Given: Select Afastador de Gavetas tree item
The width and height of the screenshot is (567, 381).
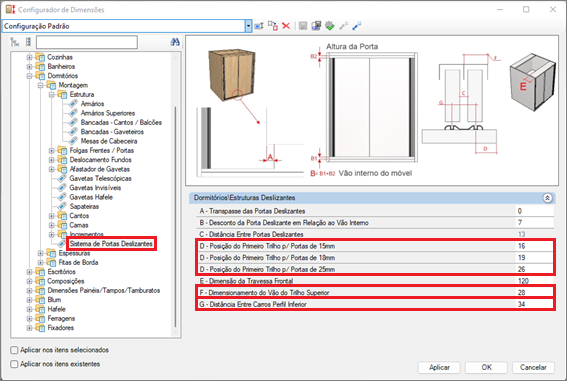Looking at the screenshot, I should [99, 169].
